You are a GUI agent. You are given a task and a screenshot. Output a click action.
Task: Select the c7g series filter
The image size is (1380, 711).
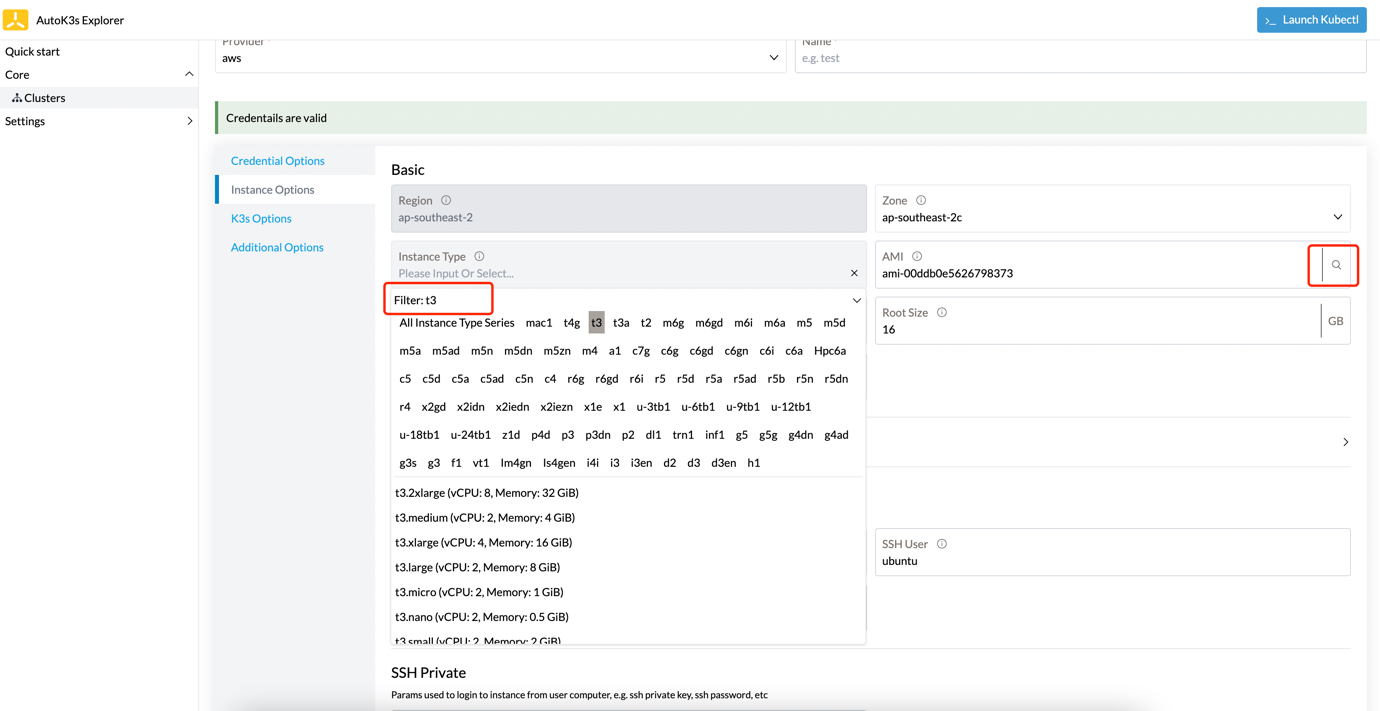click(x=641, y=351)
